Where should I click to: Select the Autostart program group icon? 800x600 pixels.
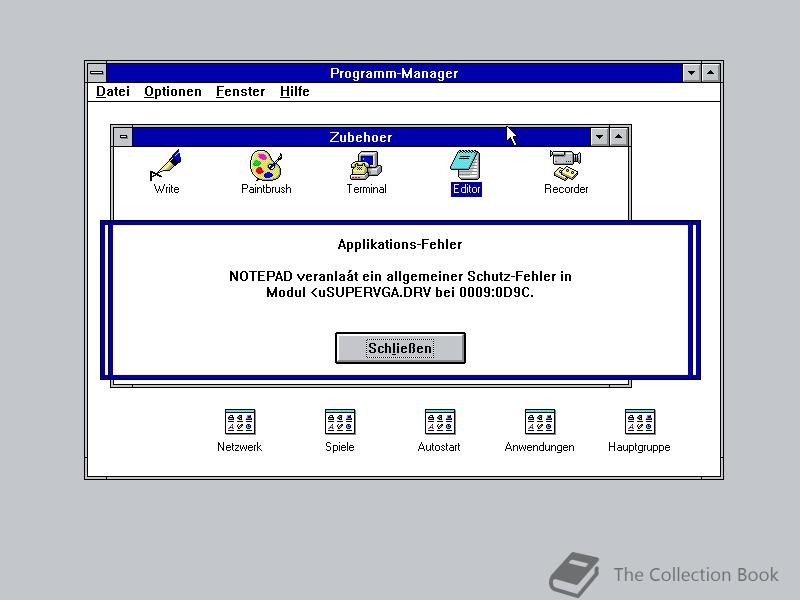(x=440, y=422)
